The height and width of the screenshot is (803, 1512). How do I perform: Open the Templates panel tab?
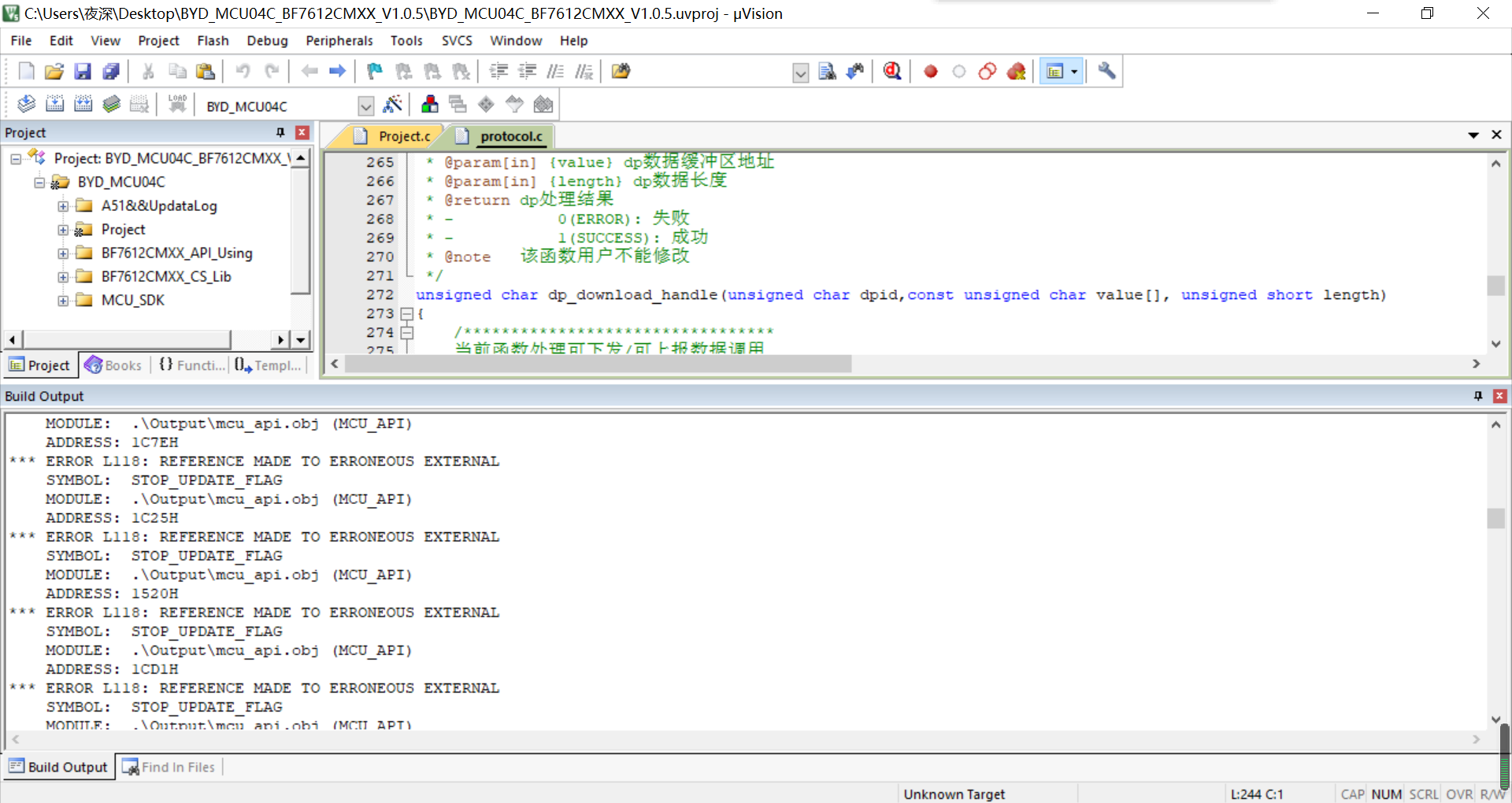tap(268, 365)
